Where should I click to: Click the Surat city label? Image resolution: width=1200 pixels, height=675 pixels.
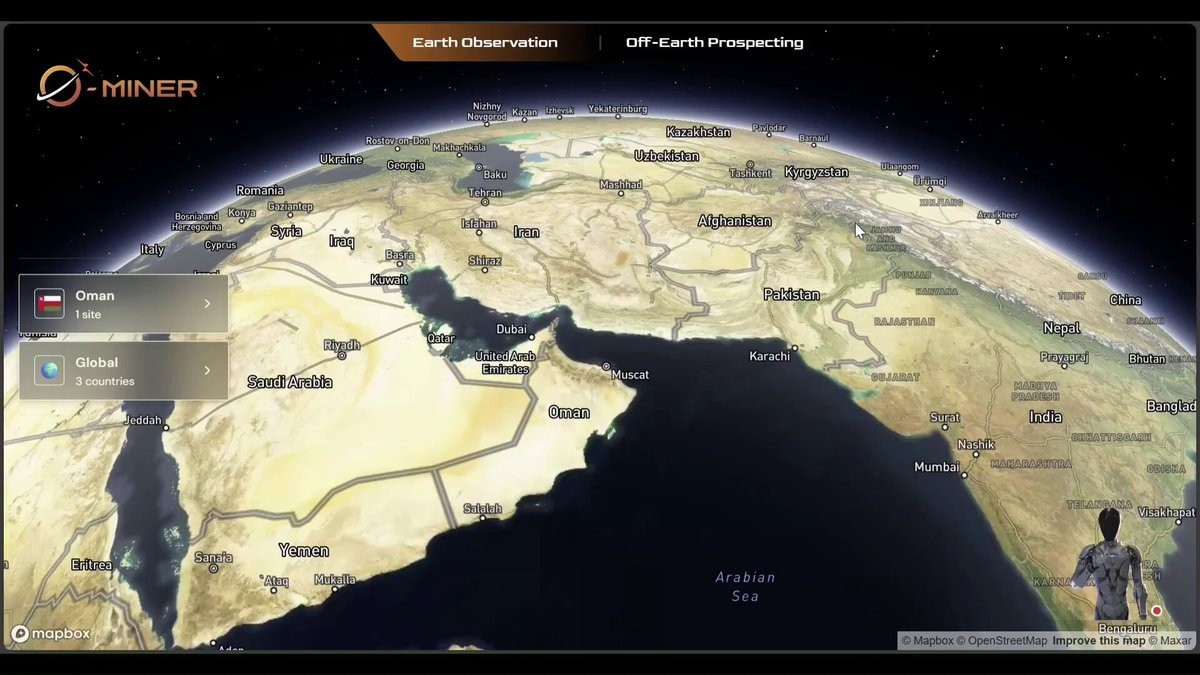(945, 417)
